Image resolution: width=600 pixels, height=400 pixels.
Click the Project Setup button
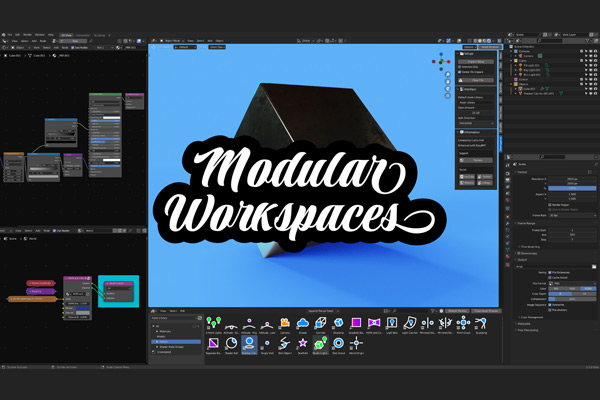point(476,62)
